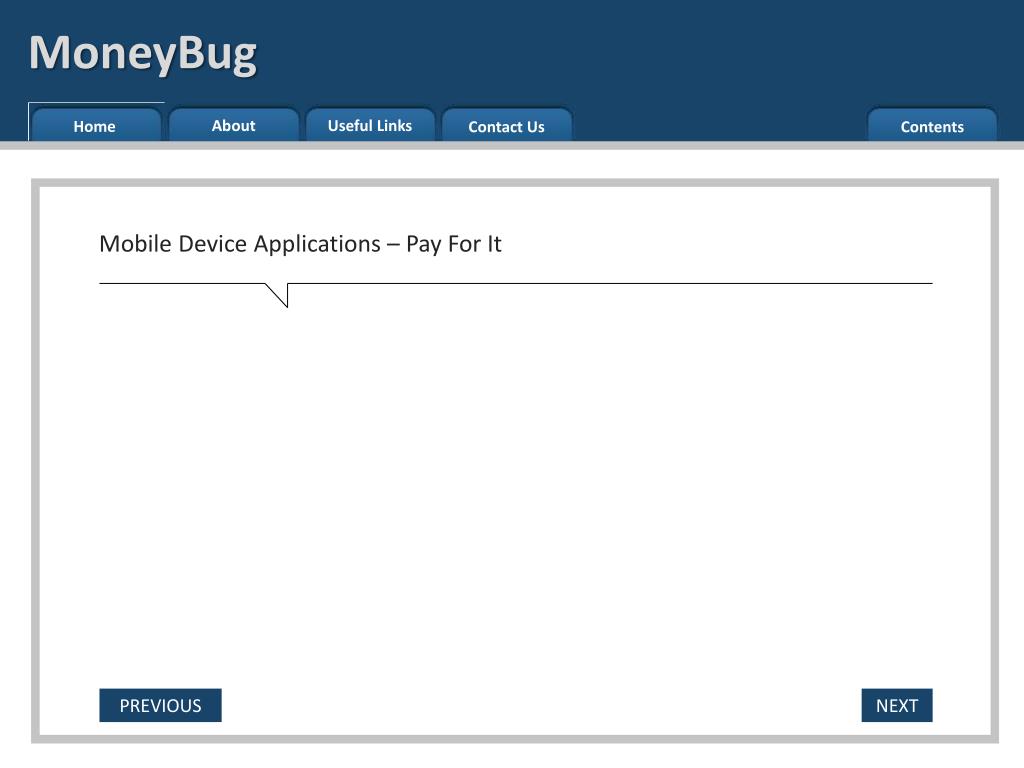This screenshot has height=768, width=1024.
Task: Switch to the About tab
Action: tap(234, 125)
